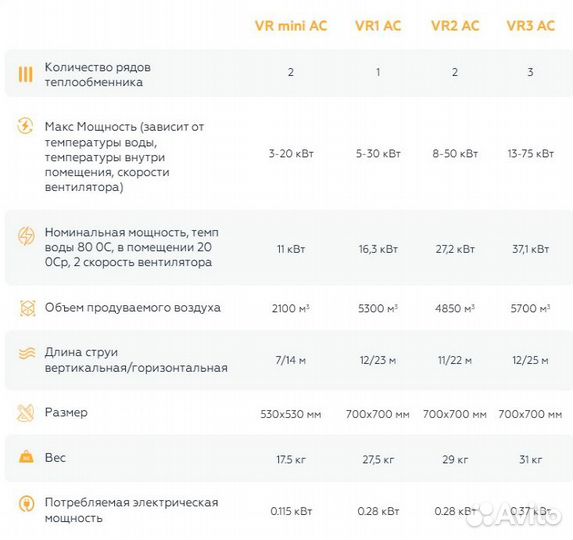Click heat exchanger rows value for VR1 AC
The width and height of the screenshot is (573, 540).
click(x=378, y=72)
